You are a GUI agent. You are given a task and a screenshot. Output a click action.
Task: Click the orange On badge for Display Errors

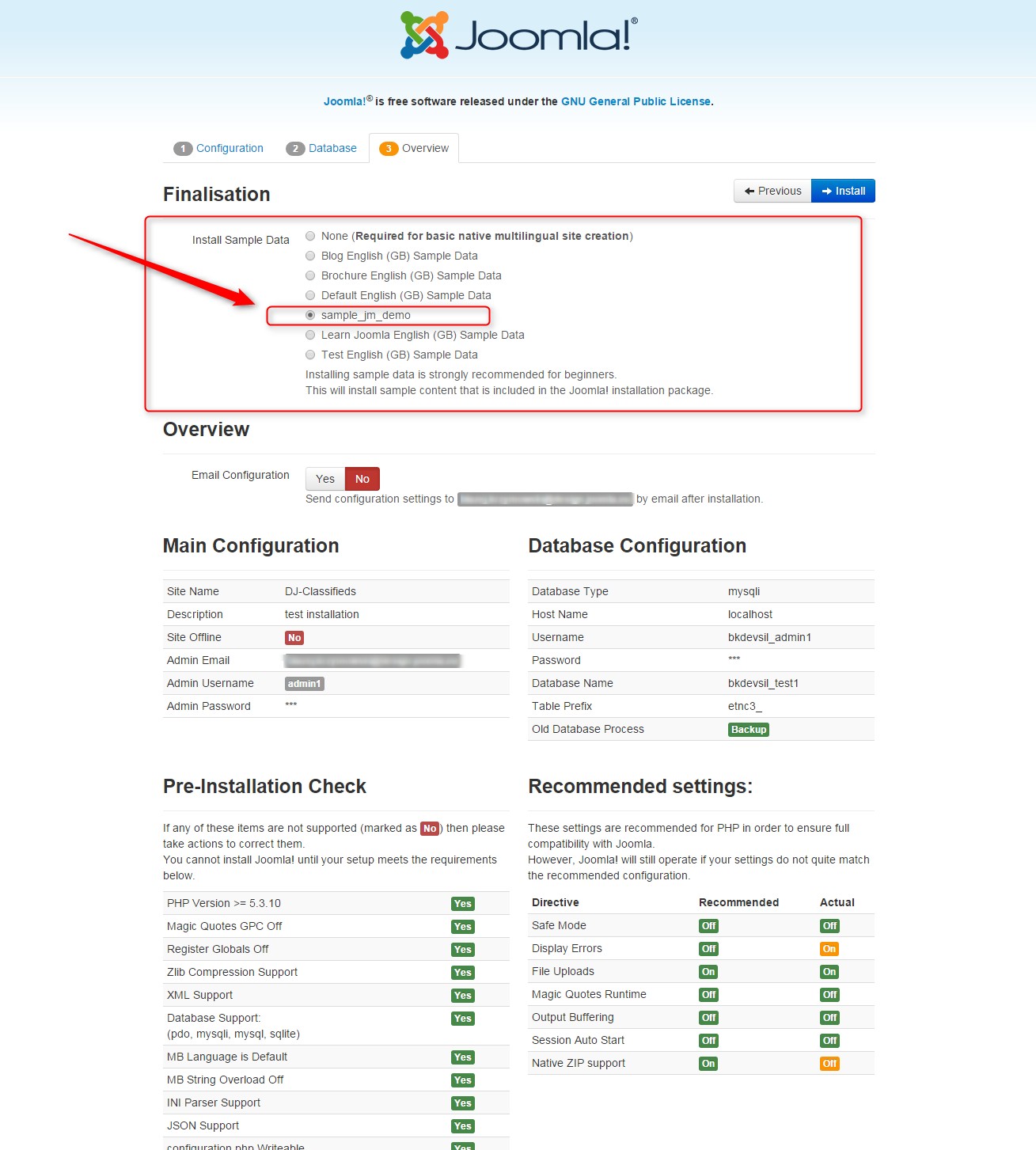coord(829,949)
